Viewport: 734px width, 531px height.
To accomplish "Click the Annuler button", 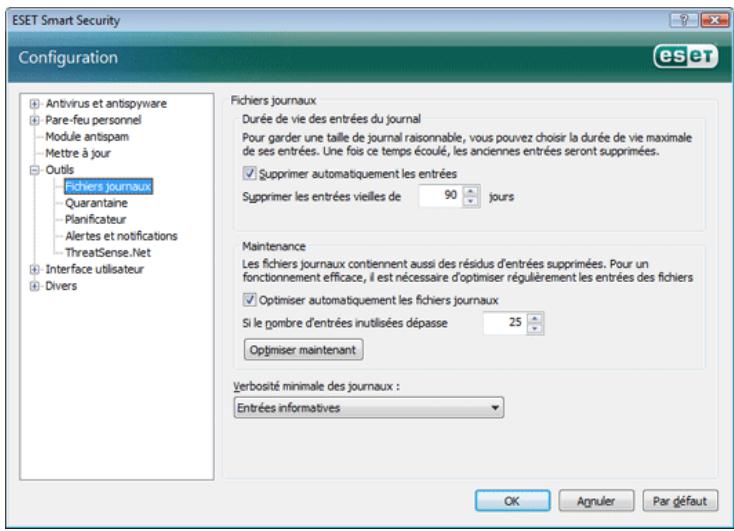I will [x=596, y=501].
